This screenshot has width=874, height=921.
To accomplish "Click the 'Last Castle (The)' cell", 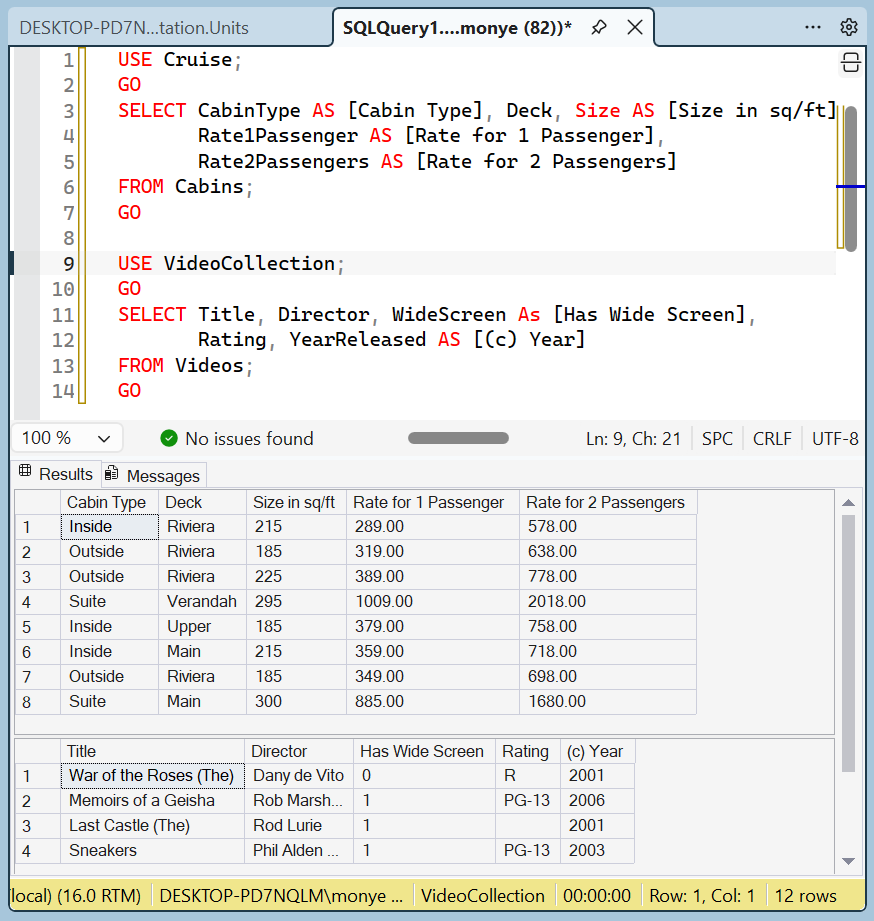I will point(152,826).
